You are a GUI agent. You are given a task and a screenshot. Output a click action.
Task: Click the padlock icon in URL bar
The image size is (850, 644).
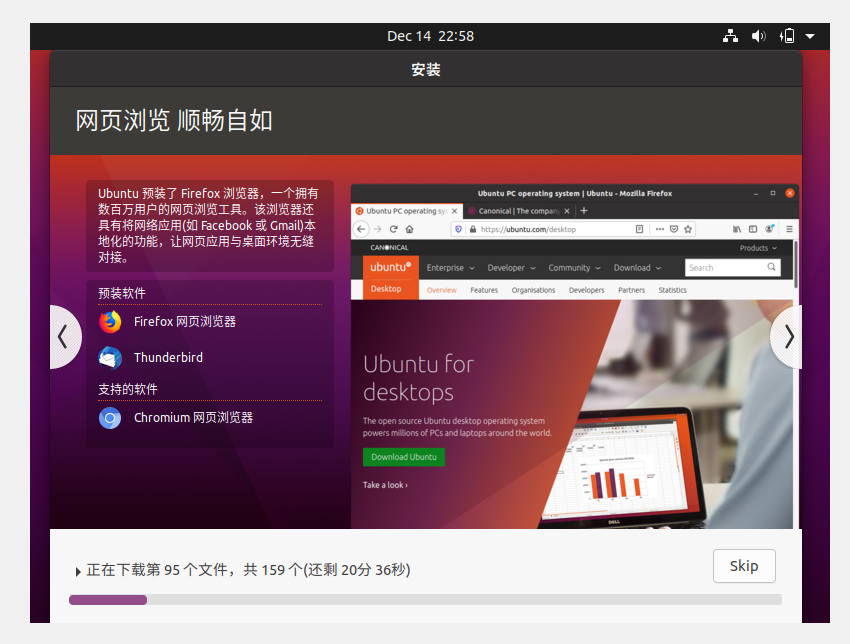(473, 229)
